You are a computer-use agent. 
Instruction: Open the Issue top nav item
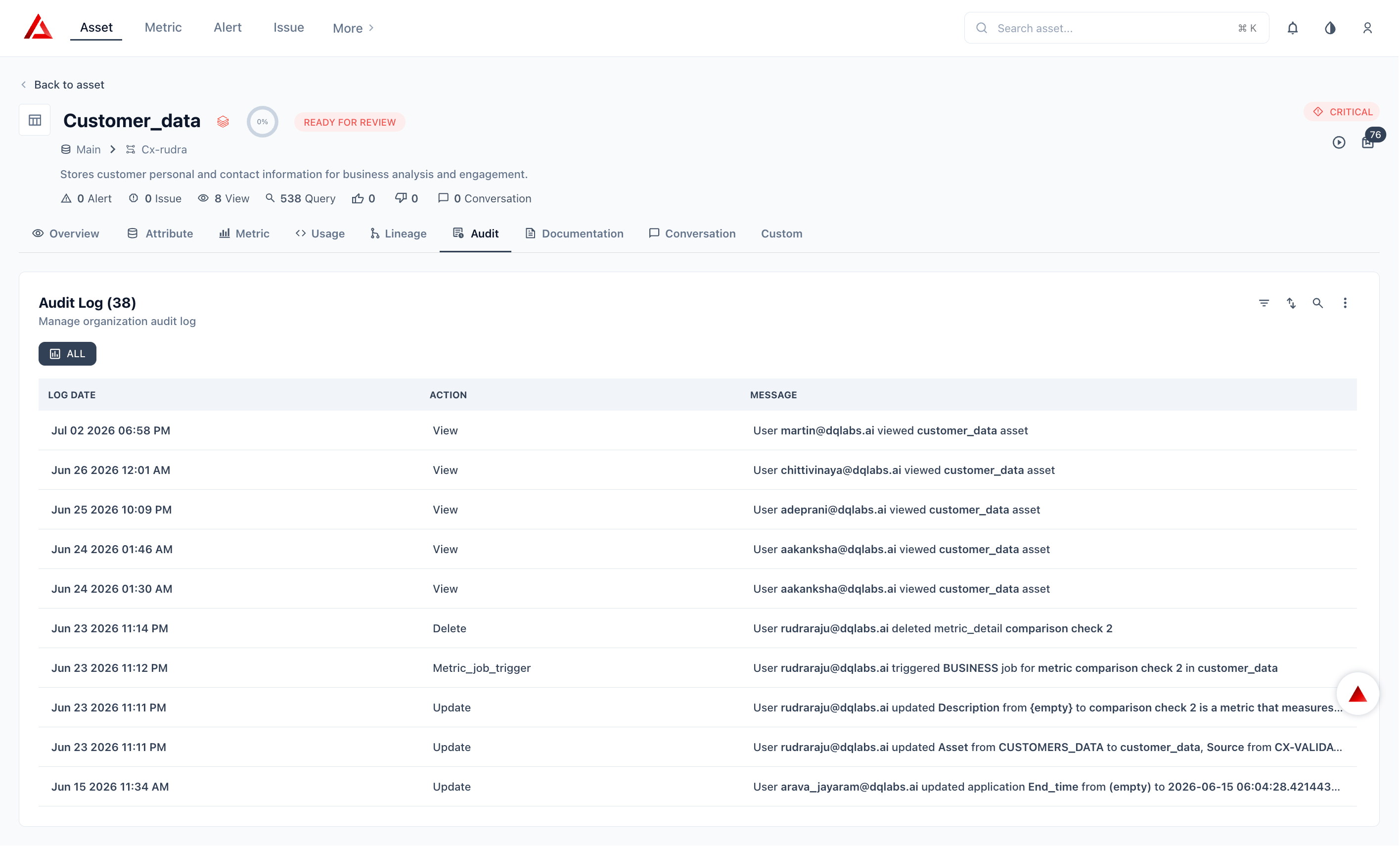tap(289, 27)
